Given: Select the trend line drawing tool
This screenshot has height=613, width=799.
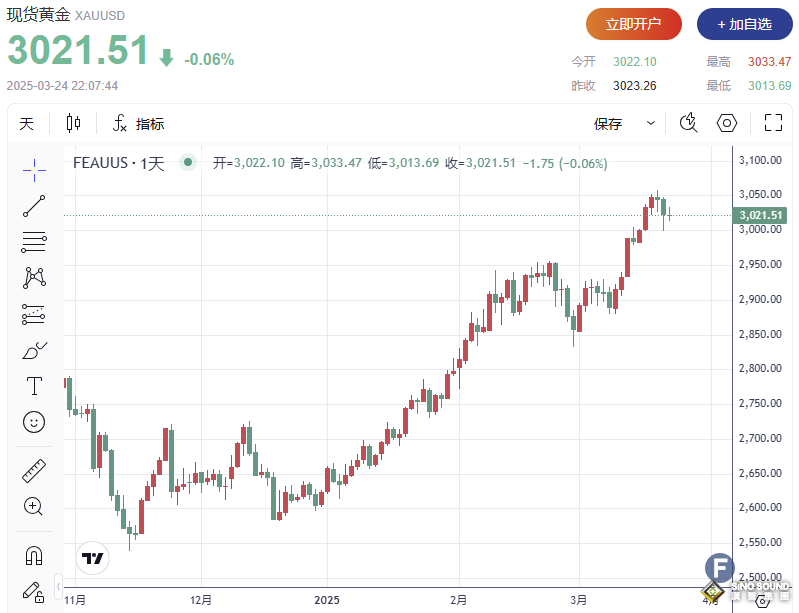Looking at the screenshot, I should [34, 206].
